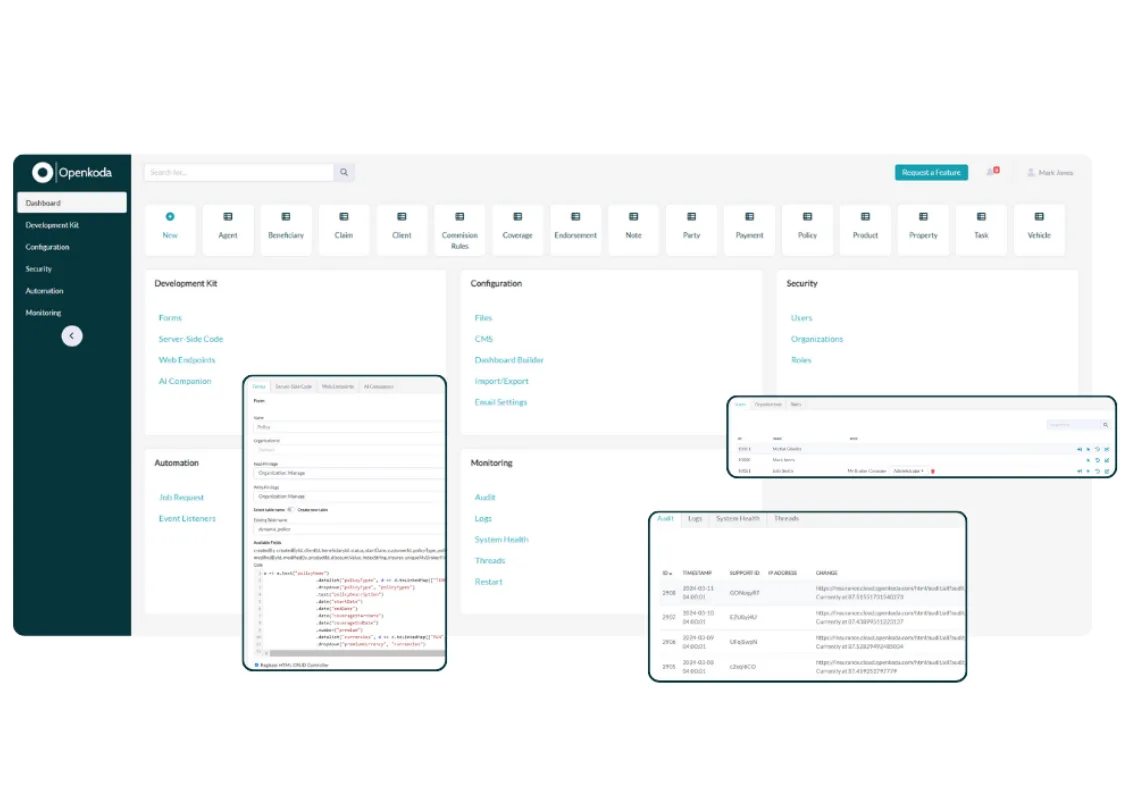This screenshot has width=1125, height=800.
Task: Open the Event Listeners link
Action: (187, 518)
